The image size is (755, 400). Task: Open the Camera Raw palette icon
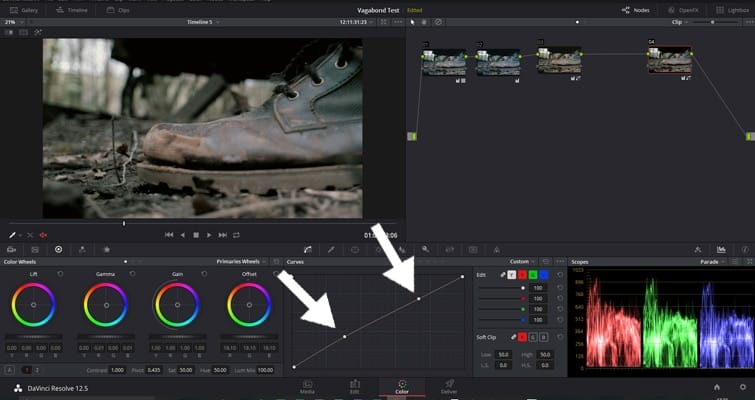(x=11, y=249)
